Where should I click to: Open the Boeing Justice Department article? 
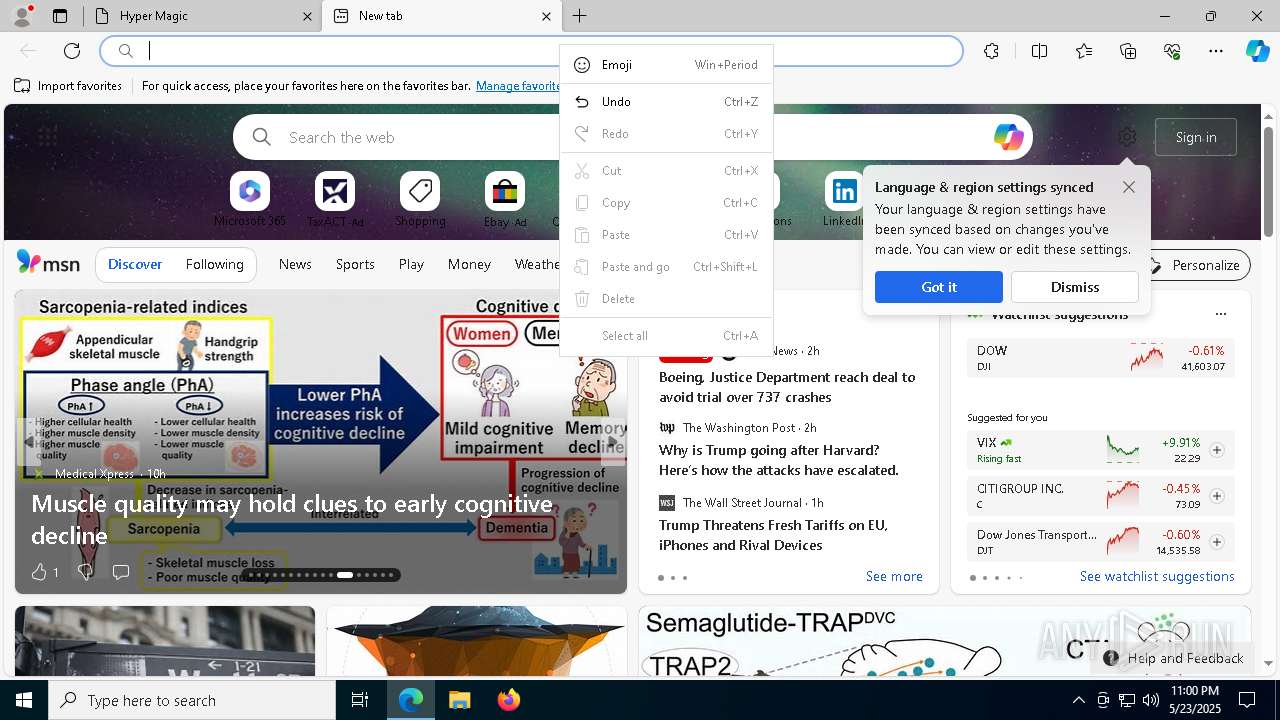click(787, 387)
